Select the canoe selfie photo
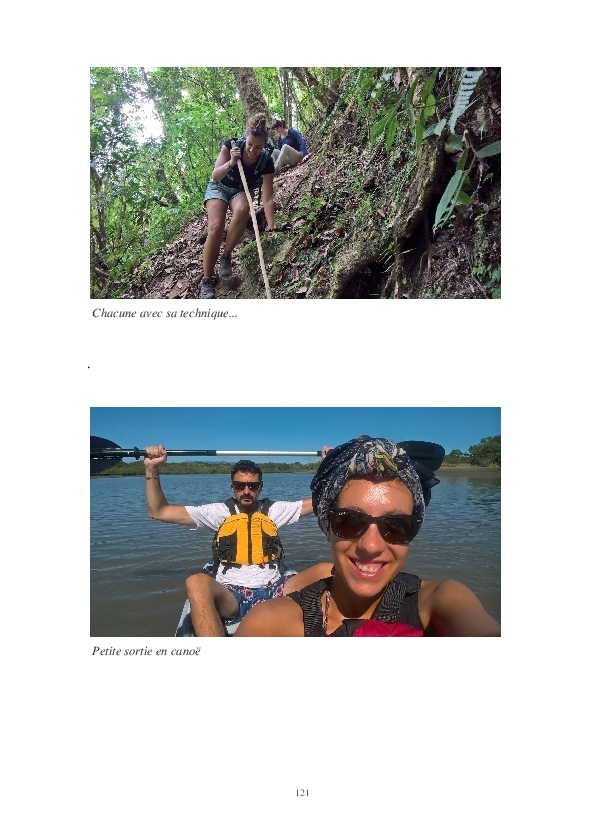This screenshot has height=827, width=591. pyautogui.click(x=295, y=522)
